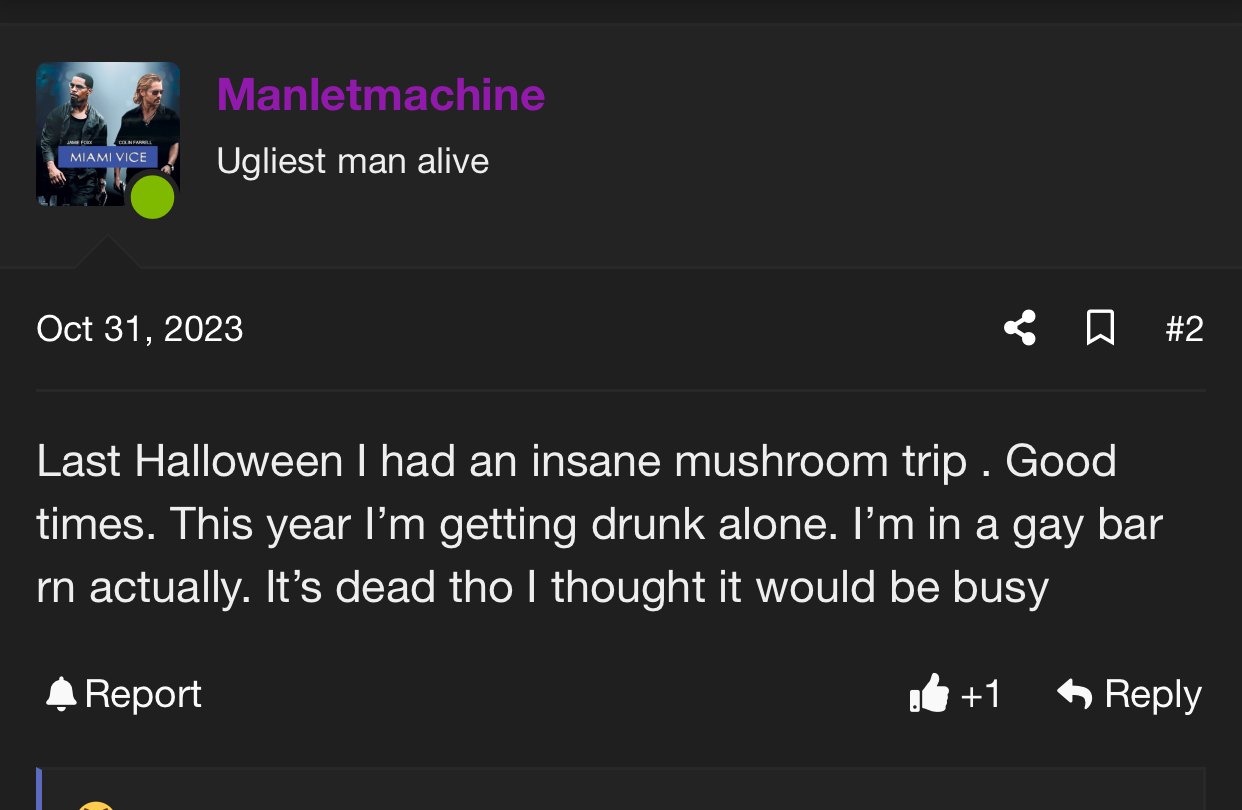Click the share post icon
This screenshot has width=1242, height=810.
1019,328
